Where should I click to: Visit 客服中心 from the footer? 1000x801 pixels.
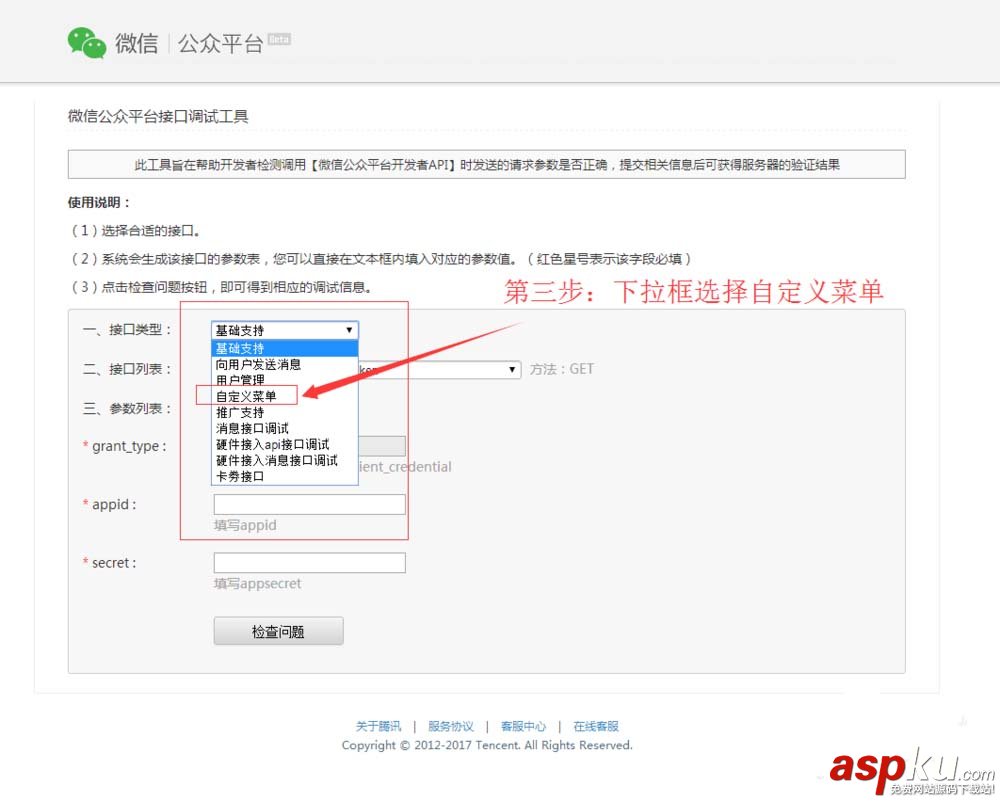point(524,726)
